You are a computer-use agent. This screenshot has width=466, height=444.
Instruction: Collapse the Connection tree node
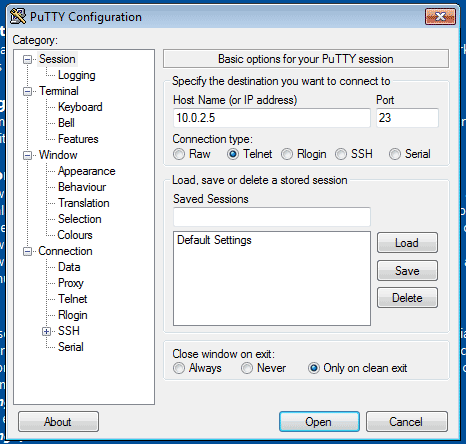point(27,251)
